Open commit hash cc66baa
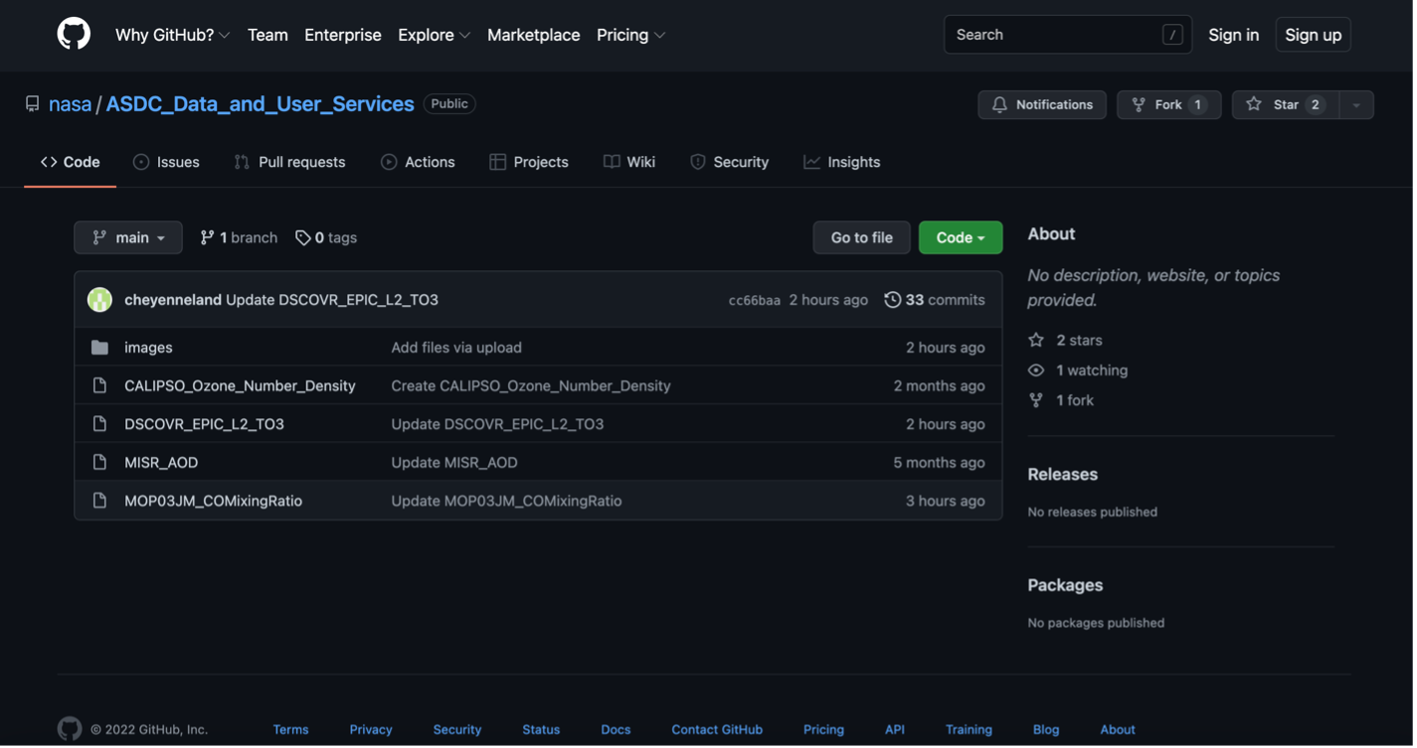The image size is (1417, 748). pos(754,300)
